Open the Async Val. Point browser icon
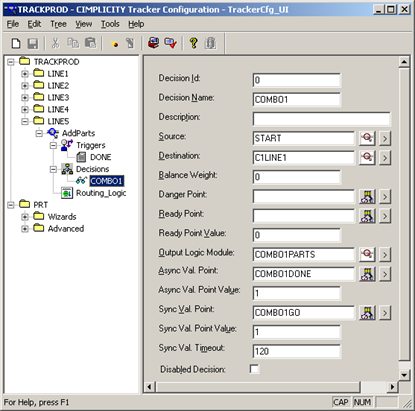The image size is (415, 411). coord(367,274)
